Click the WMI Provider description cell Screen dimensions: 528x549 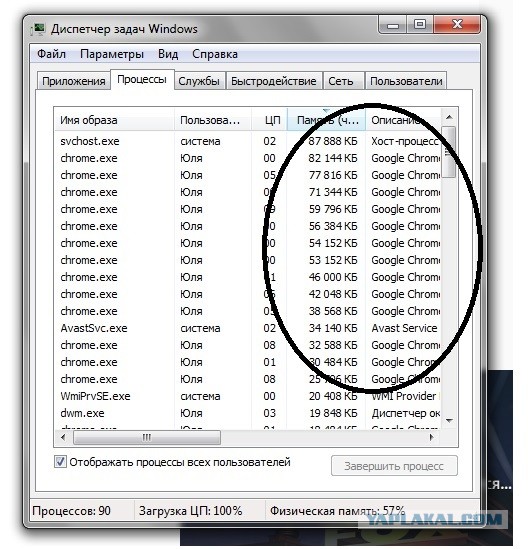(405, 396)
